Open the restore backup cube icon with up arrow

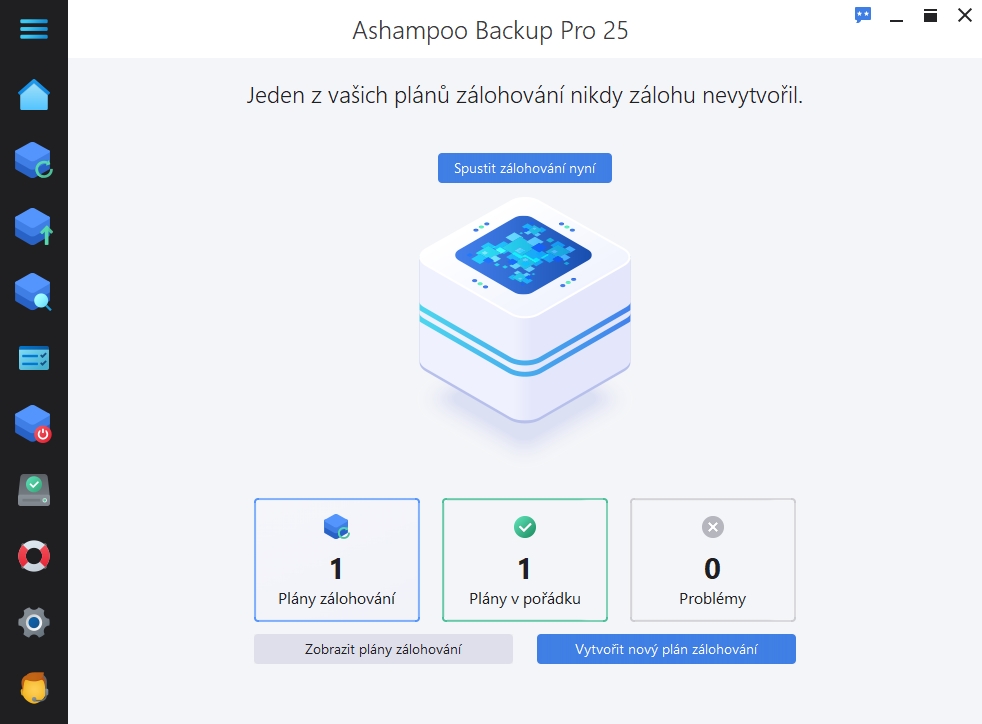click(34, 227)
